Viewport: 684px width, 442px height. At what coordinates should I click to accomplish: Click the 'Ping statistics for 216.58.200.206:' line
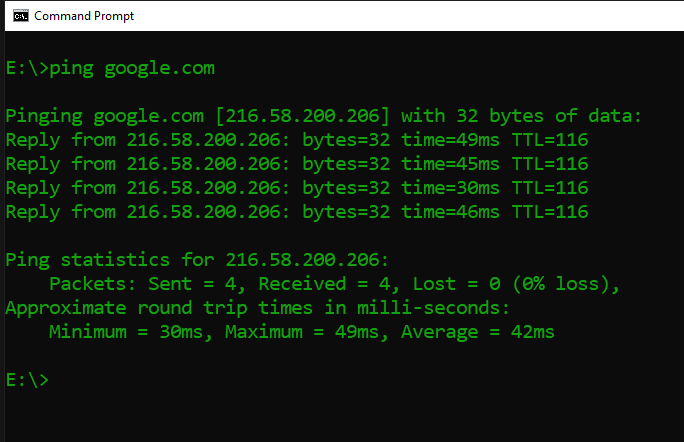click(x=197, y=260)
